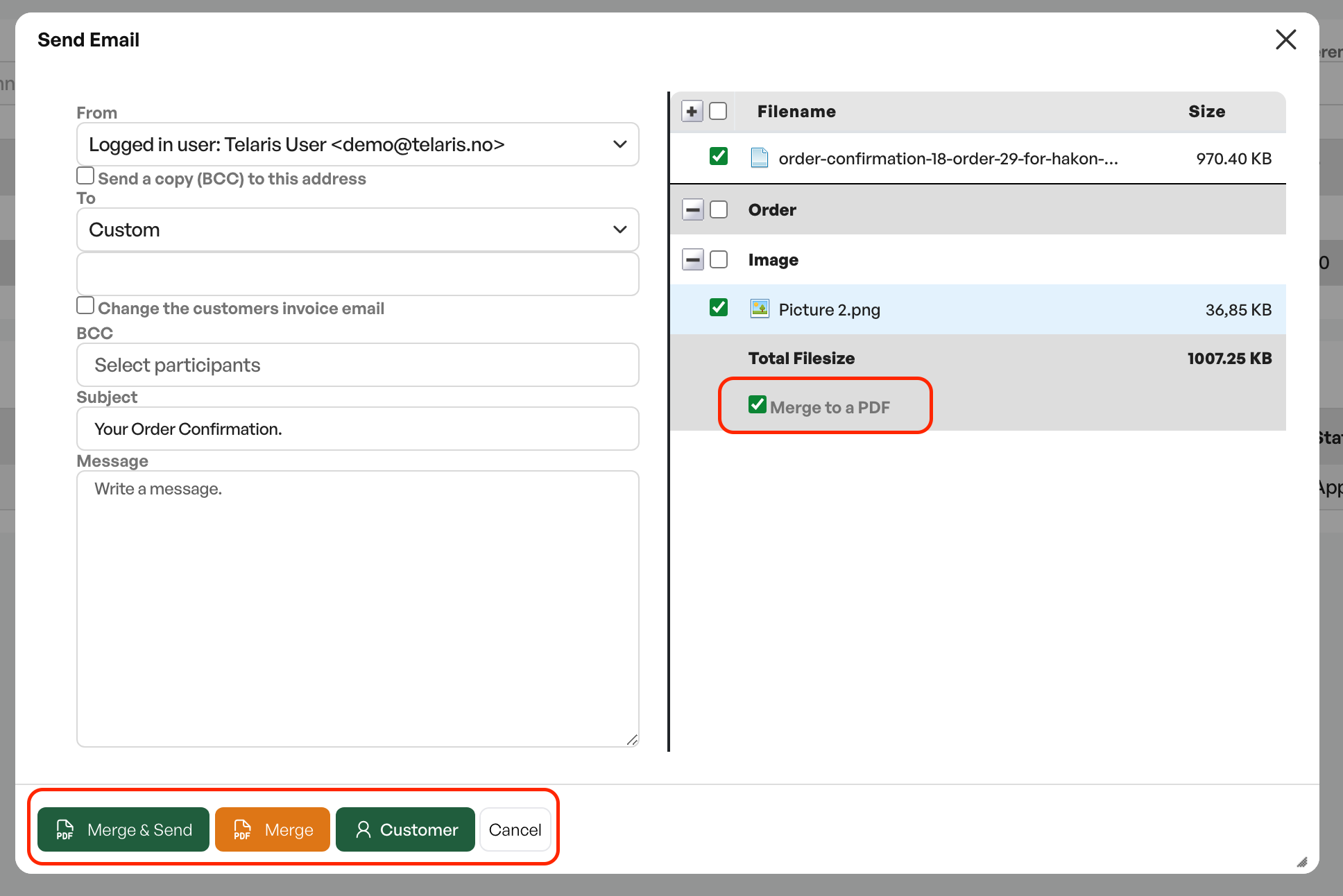This screenshot has width=1343, height=896.
Task: Click the Image group label
Action: [x=773, y=260]
